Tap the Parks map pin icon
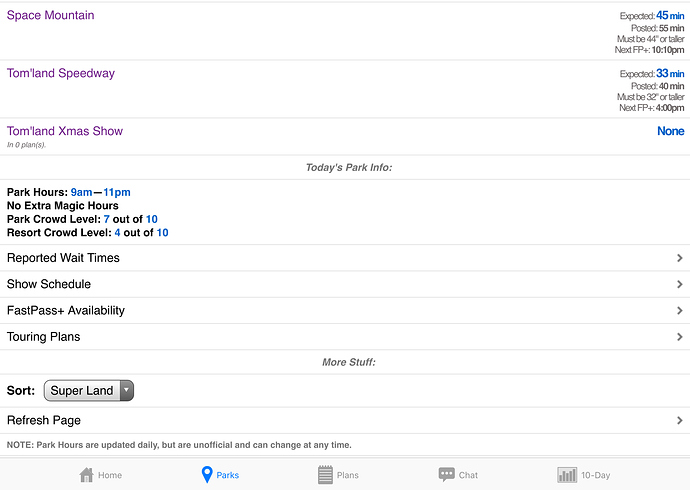690x490 pixels. [207, 475]
